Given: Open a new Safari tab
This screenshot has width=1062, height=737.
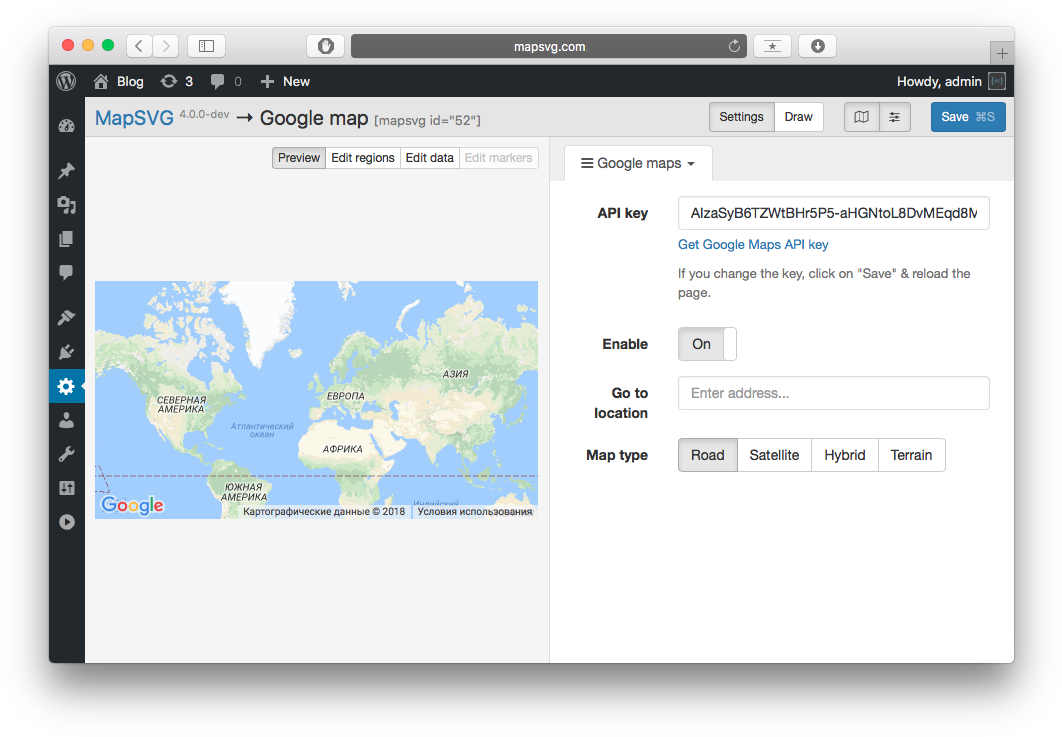Looking at the screenshot, I should point(1002,53).
